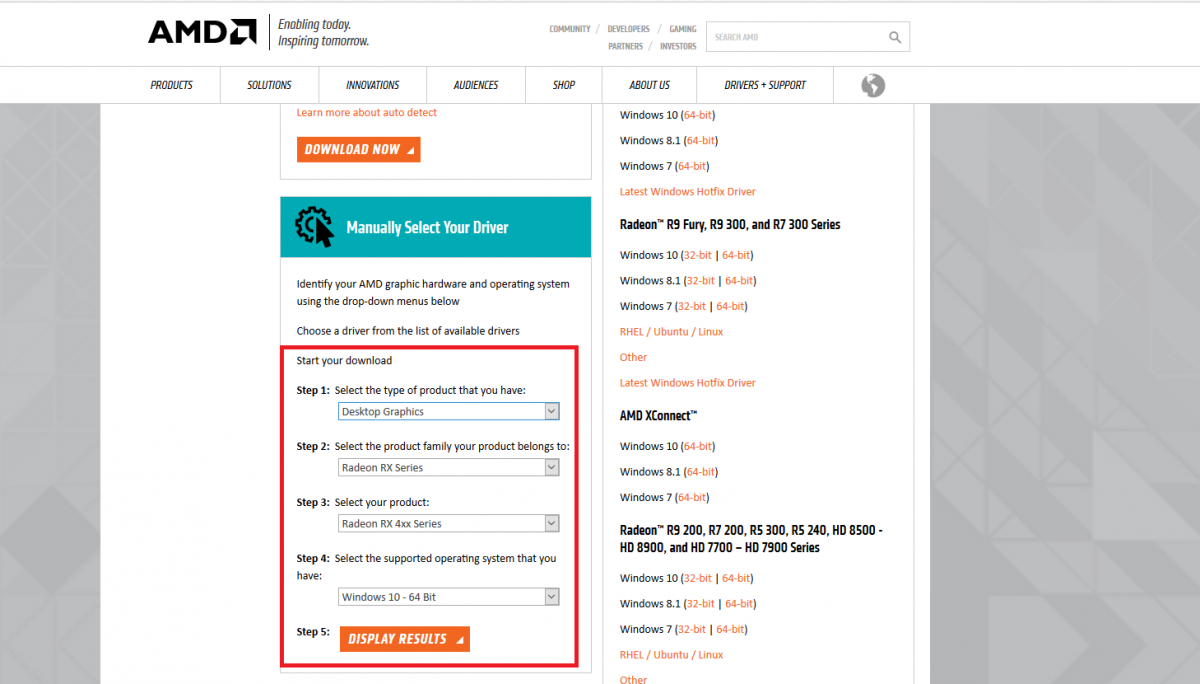Click the Download Now button
The height and width of the screenshot is (684, 1200).
(358, 149)
